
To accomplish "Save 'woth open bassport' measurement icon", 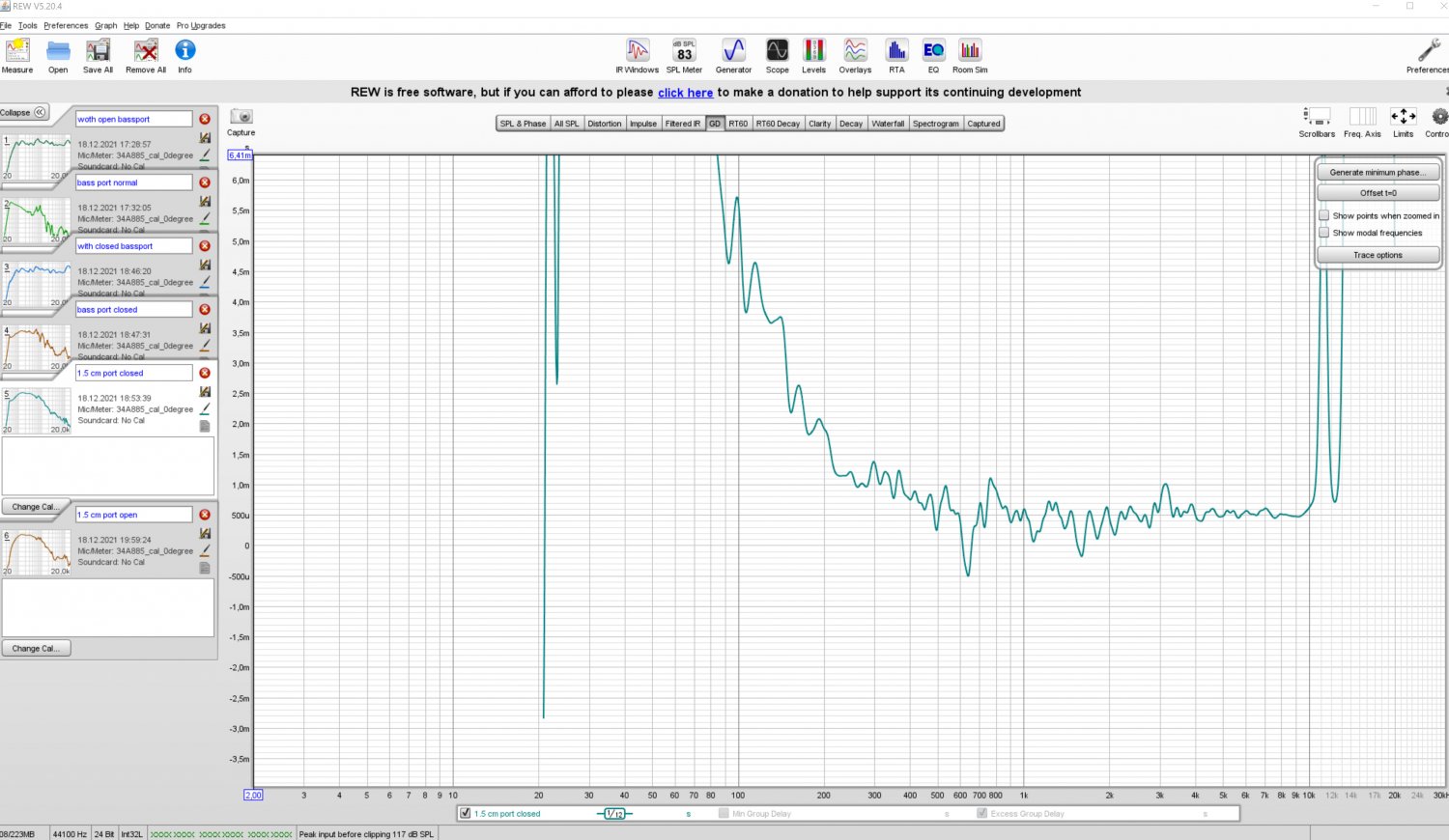I will pyautogui.click(x=205, y=138).
